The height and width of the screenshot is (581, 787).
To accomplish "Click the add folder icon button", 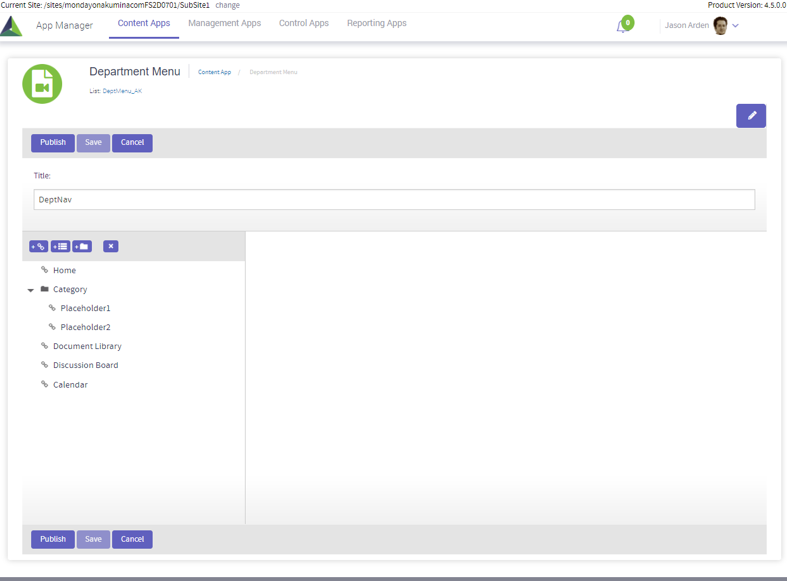I will coord(82,246).
